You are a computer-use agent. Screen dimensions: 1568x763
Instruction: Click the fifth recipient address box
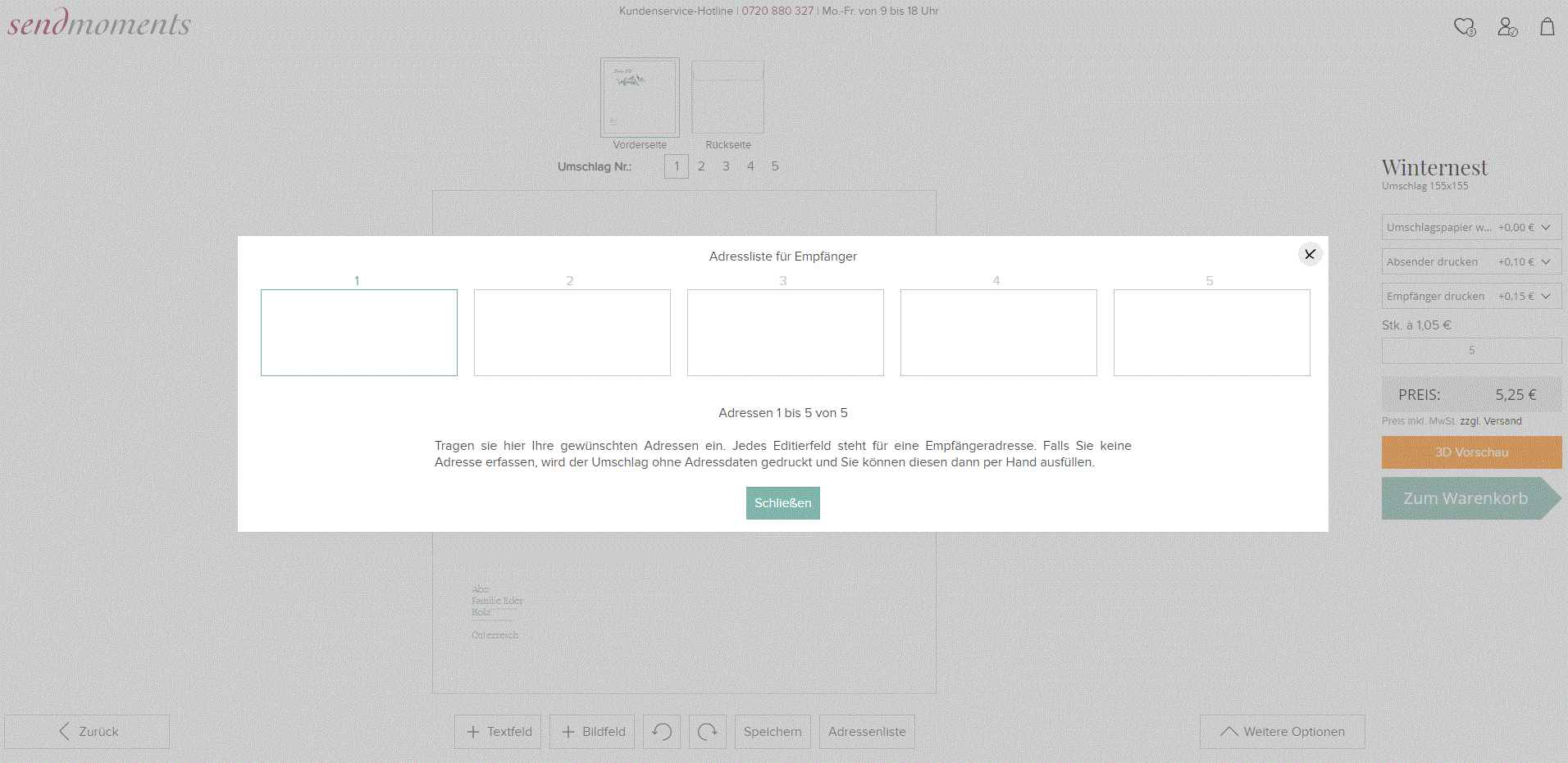click(x=1211, y=332)
